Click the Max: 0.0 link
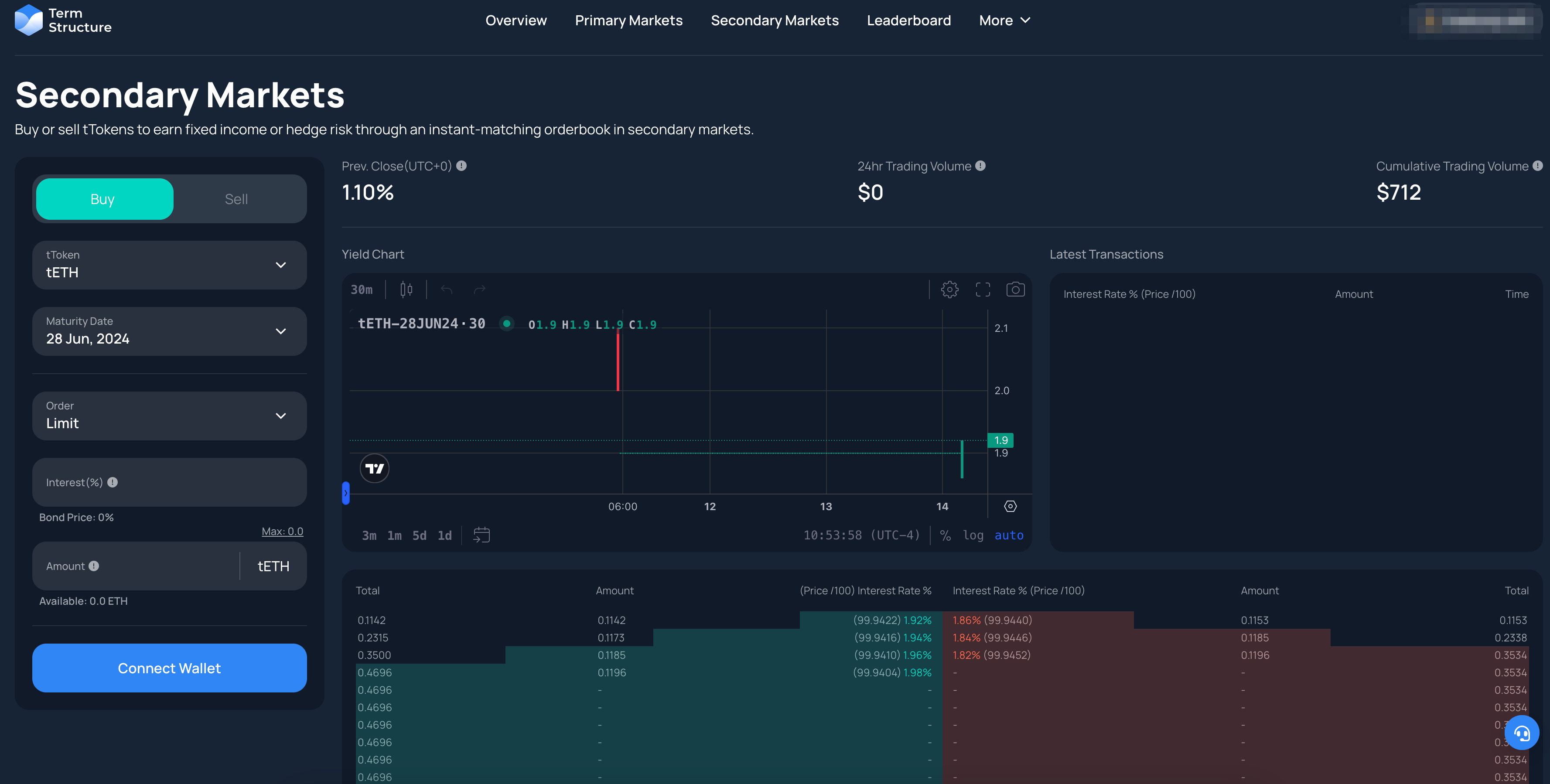The height and width of the screenshot is (784, 1550). tap(282, 531)
